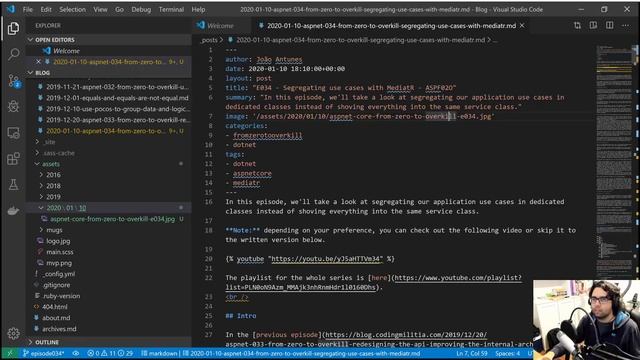Open the Help menu
Image resolution: width=640 pixels, height=360 pixels.
tap(198, 9)
